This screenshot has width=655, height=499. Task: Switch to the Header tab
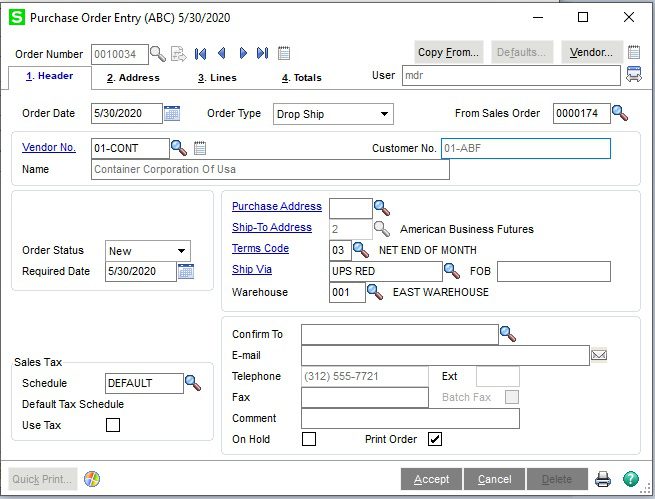50,76
